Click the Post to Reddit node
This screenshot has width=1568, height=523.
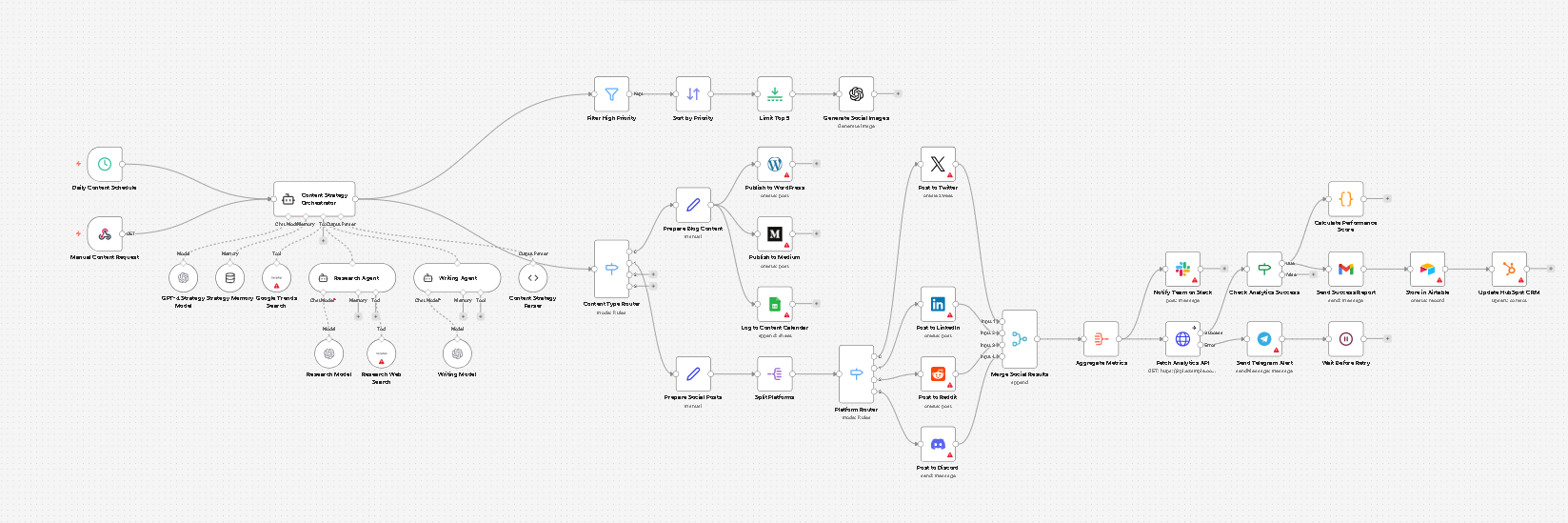(x=938, y=373)
